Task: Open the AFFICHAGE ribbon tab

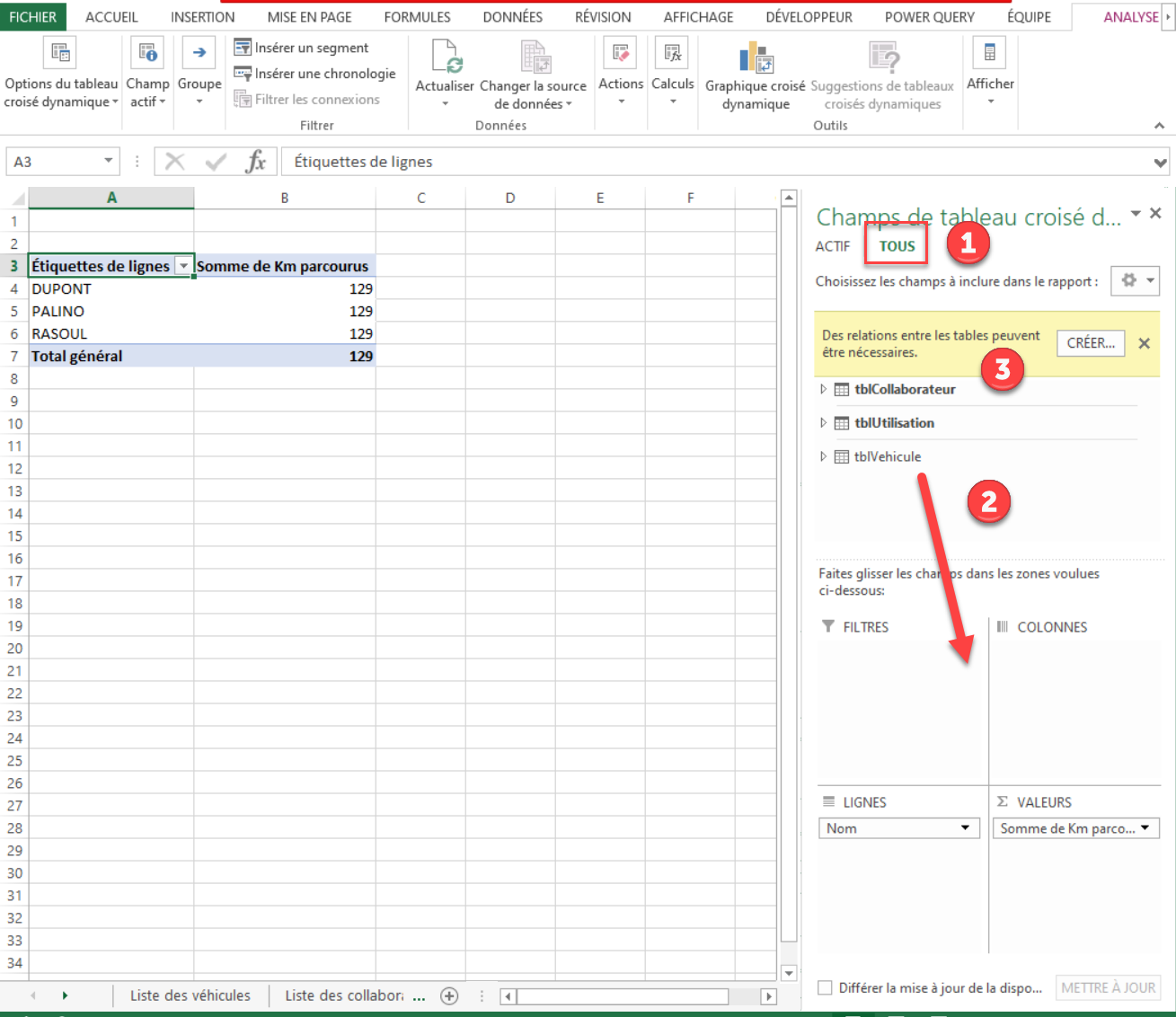Action: [698, 17]
